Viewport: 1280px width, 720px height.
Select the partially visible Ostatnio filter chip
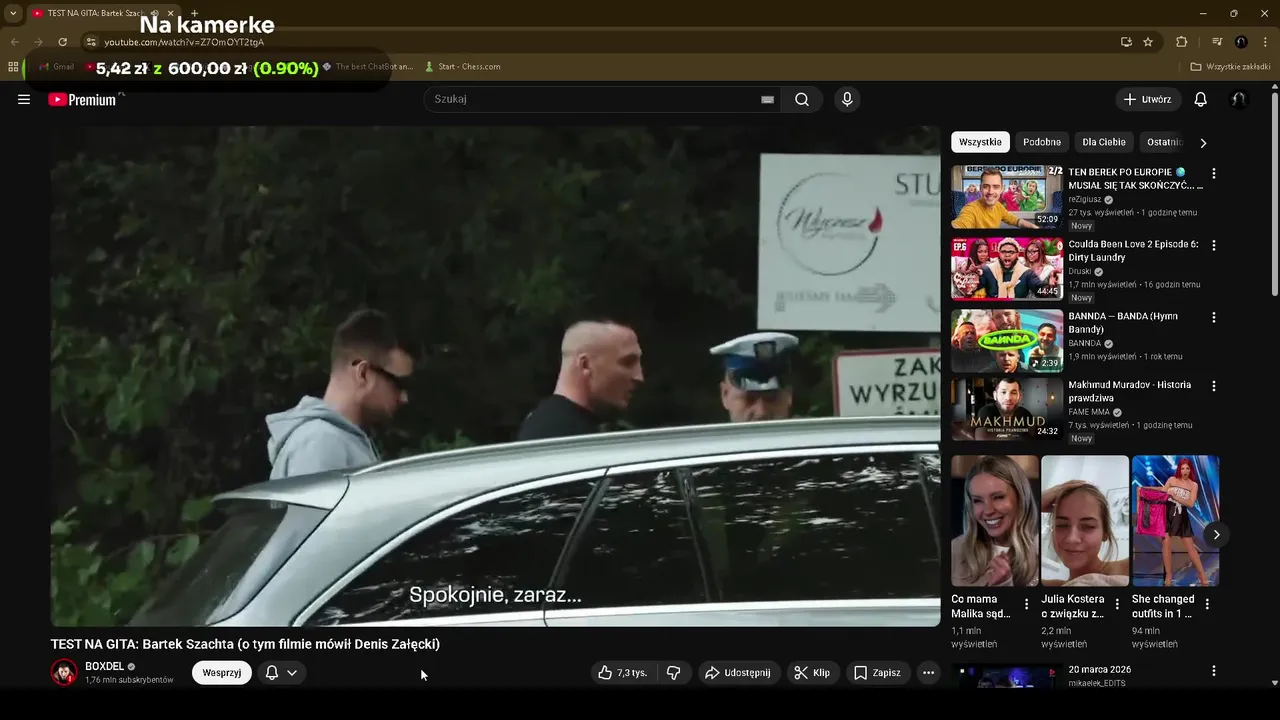(1165, 142)
